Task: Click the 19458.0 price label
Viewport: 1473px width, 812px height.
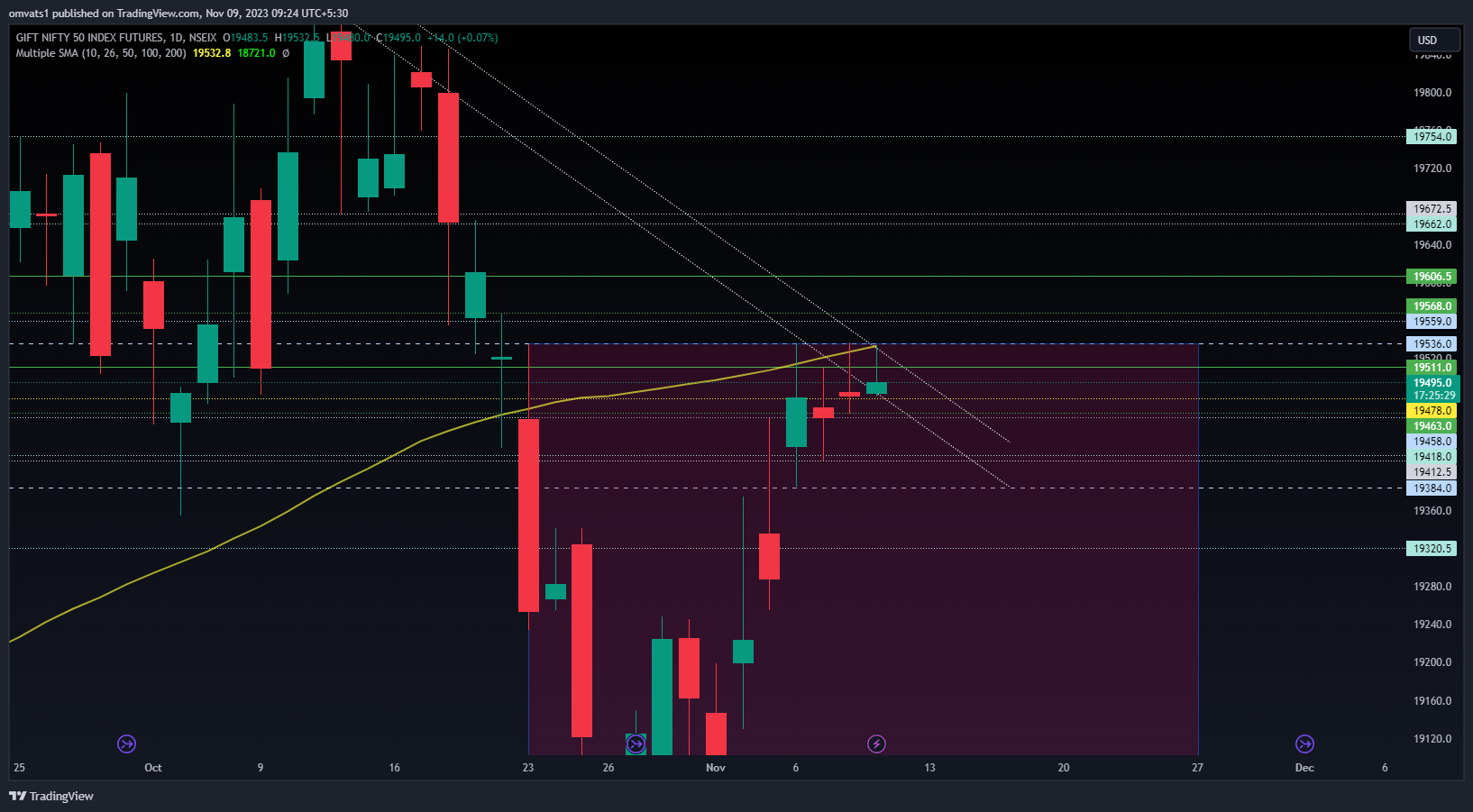Action: click(x=1432, y=442)
